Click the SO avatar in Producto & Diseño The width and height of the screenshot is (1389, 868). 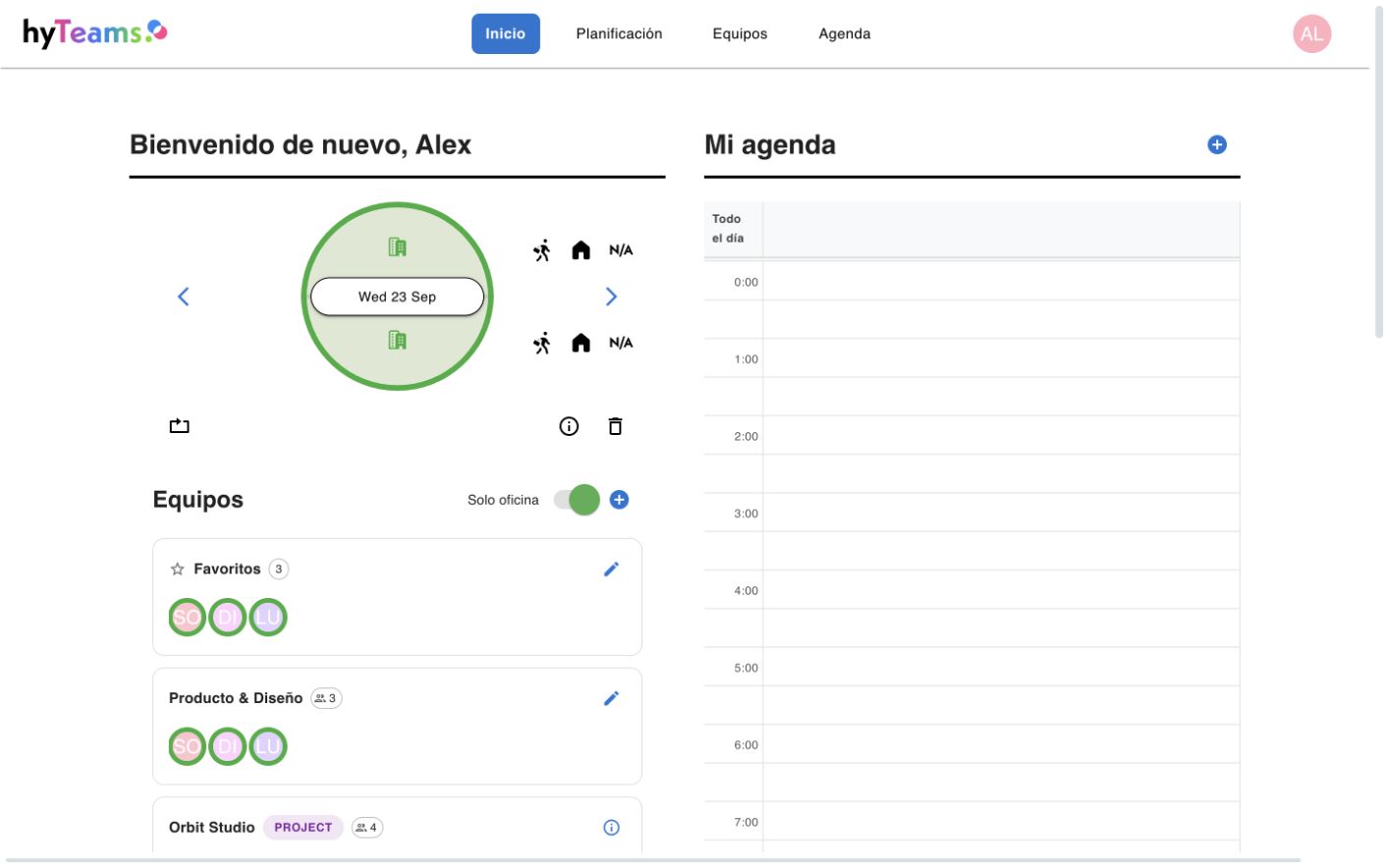[187, 746]
